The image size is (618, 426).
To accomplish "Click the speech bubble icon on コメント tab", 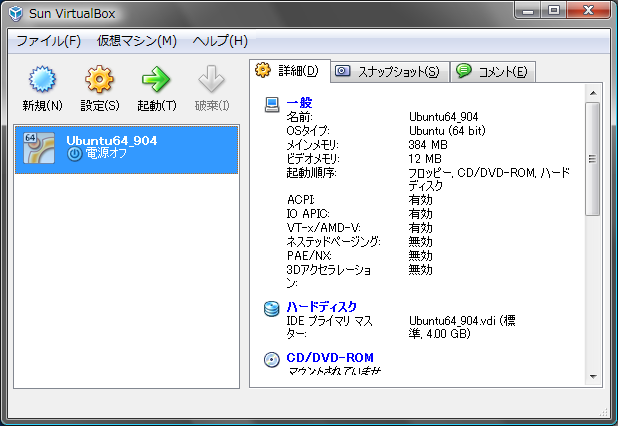I will [x=464, y=71].
